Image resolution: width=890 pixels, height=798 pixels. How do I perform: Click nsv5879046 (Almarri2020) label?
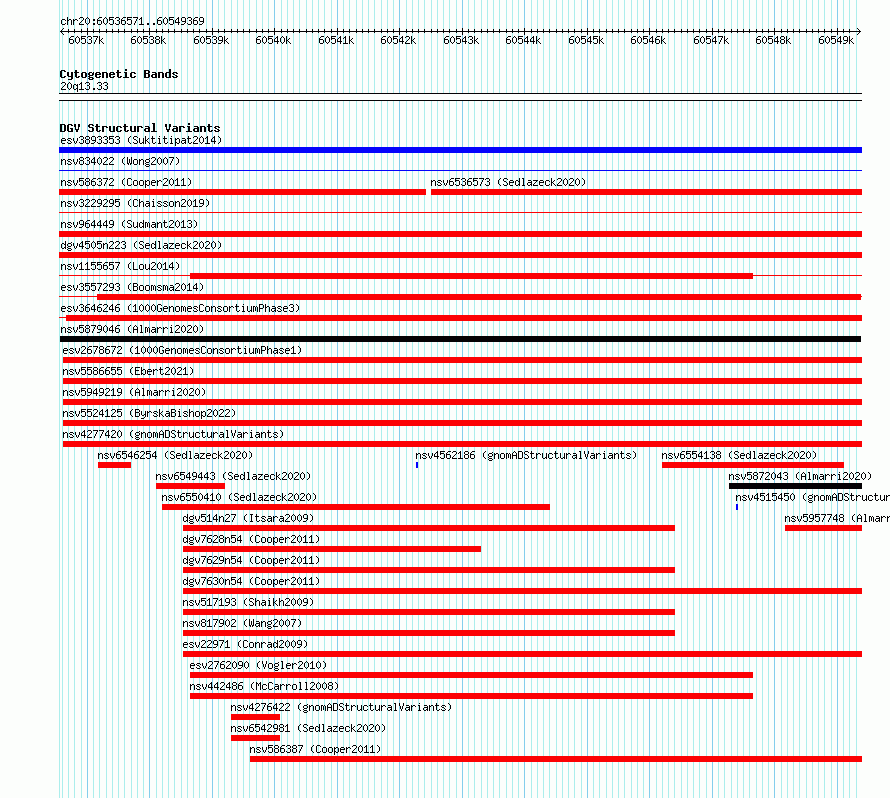pos(132,329)
